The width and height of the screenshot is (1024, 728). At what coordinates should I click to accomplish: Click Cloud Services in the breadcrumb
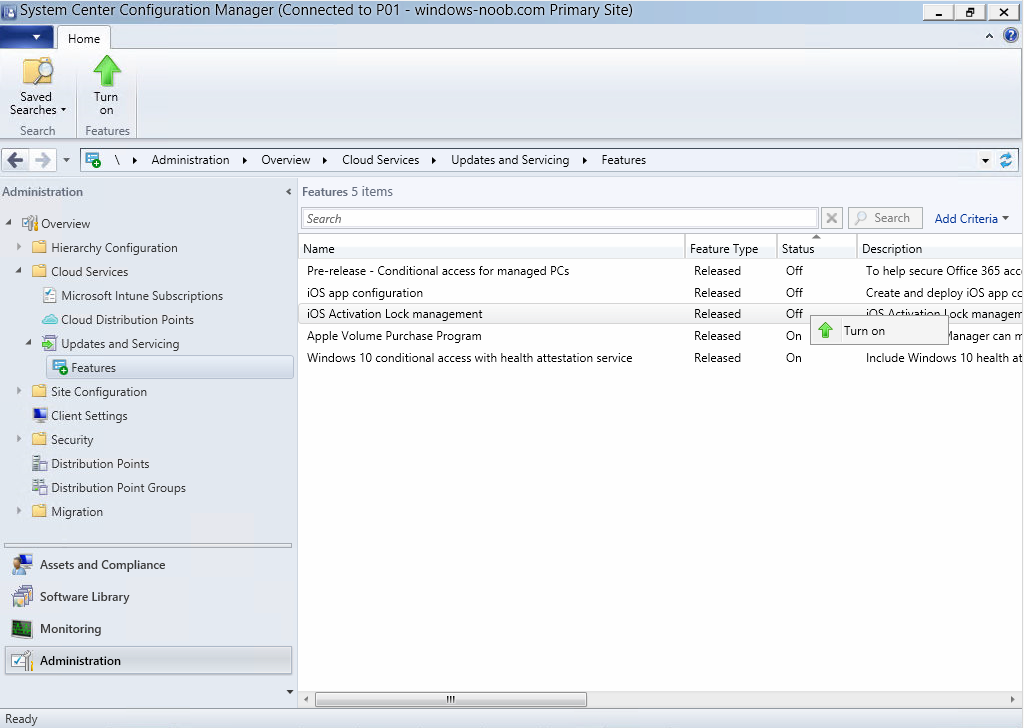(x=380, y=160)
